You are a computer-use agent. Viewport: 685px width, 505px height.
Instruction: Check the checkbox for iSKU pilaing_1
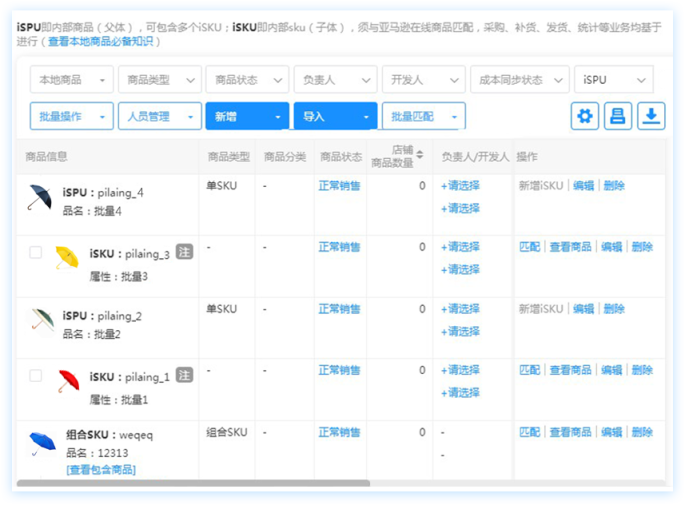coord(36,376)
